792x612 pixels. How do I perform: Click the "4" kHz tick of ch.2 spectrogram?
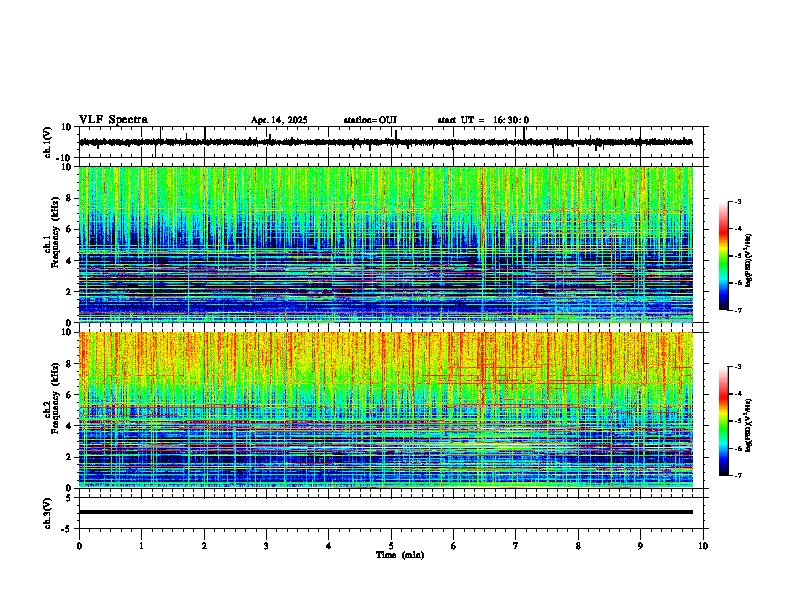point(70,426)
